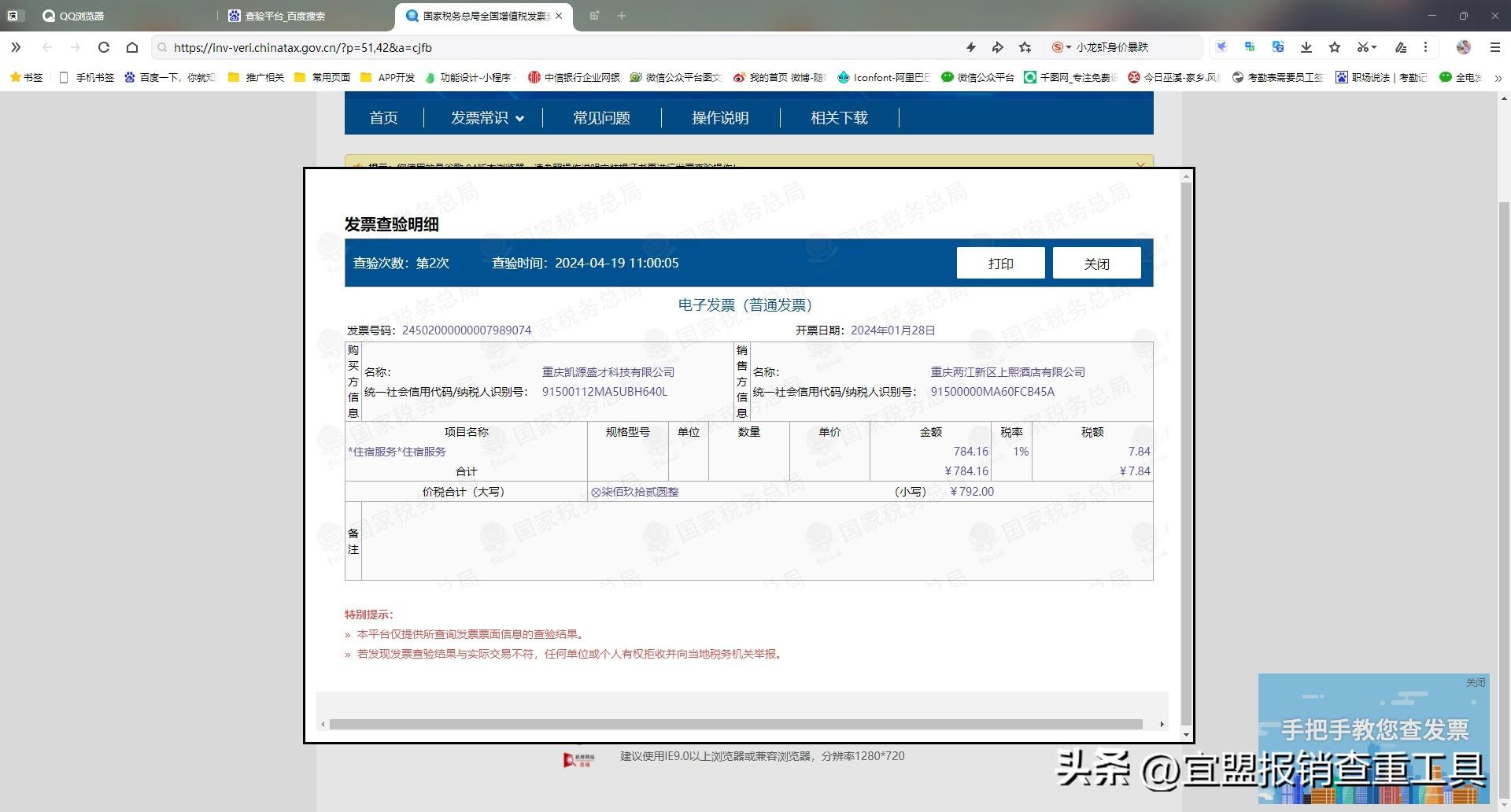Add a bookmark with the star-plus icon
This screenshot has width=1511, height=812.
[1025, 47]
